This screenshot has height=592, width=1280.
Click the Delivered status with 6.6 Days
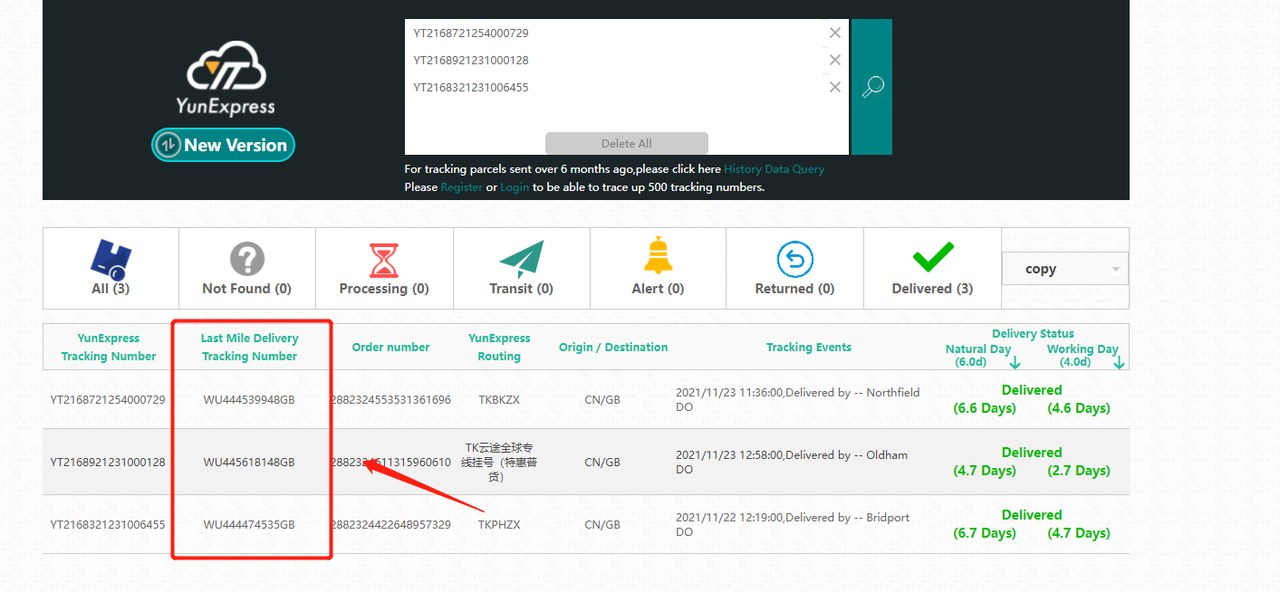[1032, 399]
